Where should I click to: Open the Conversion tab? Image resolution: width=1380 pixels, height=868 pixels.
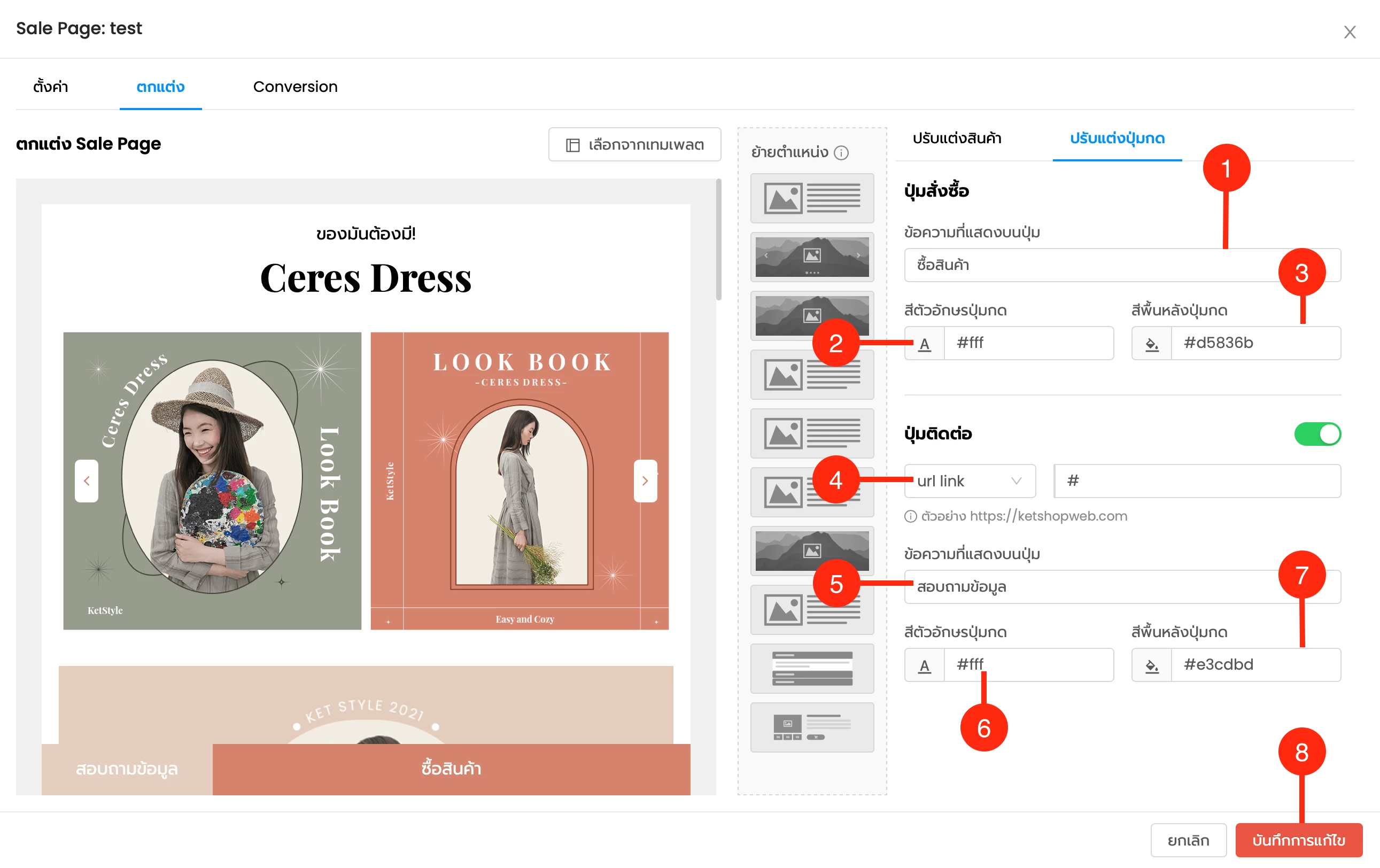295,87
